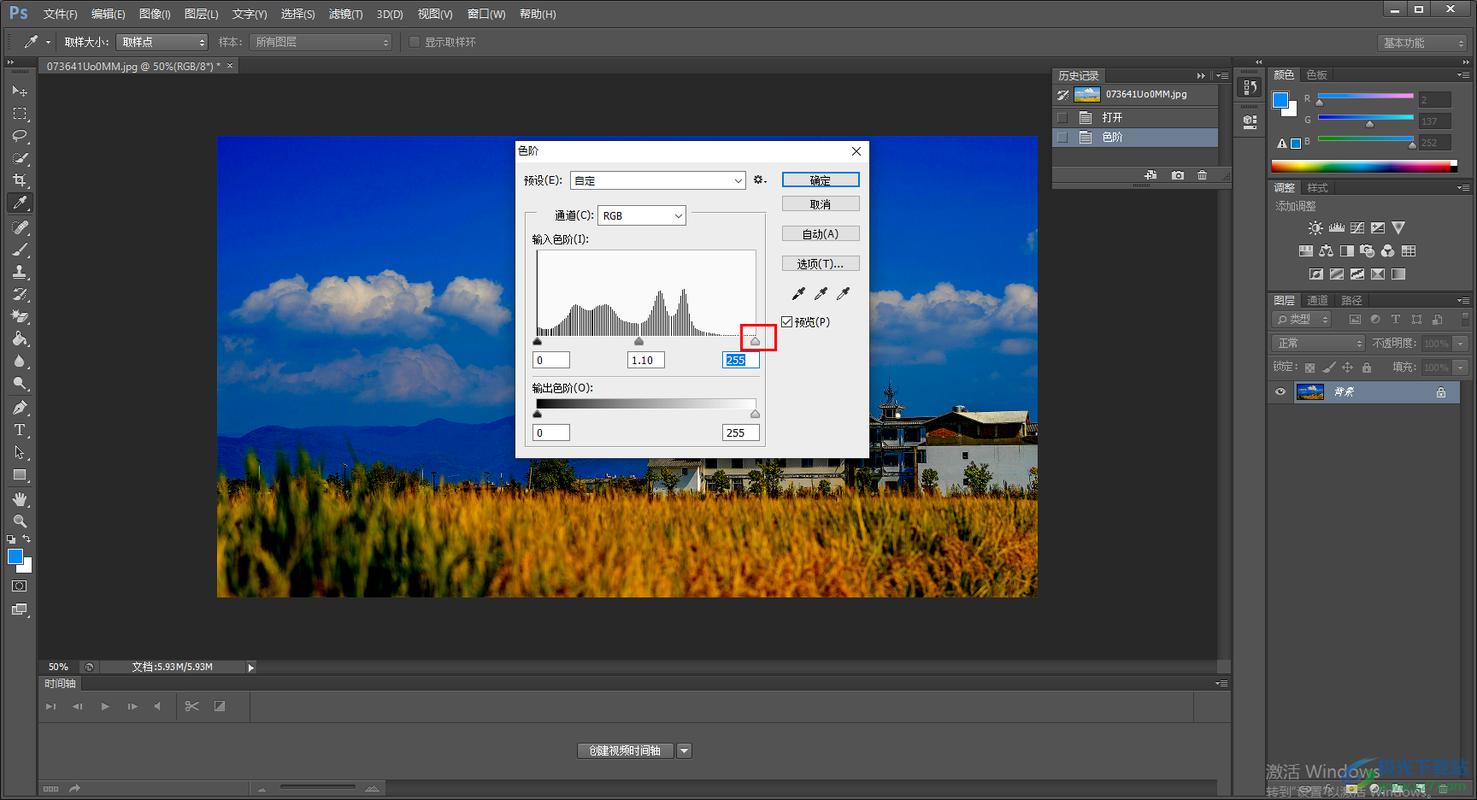Click the foreground color swatch

16,554
